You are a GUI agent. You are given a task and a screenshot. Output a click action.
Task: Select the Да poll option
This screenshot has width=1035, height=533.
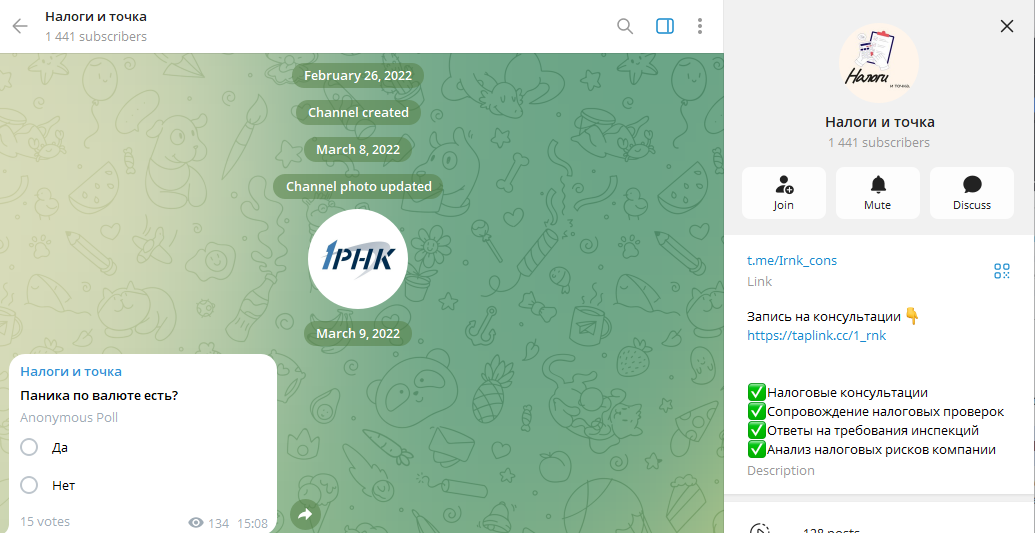point(30,447)
